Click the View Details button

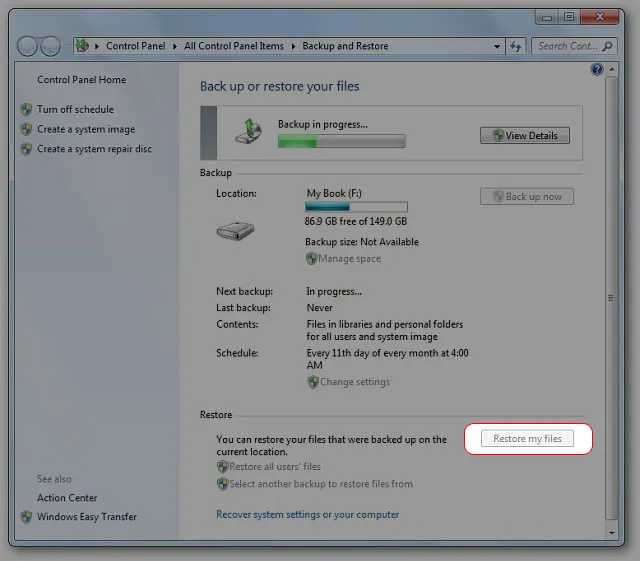click(x=525, y=135)
